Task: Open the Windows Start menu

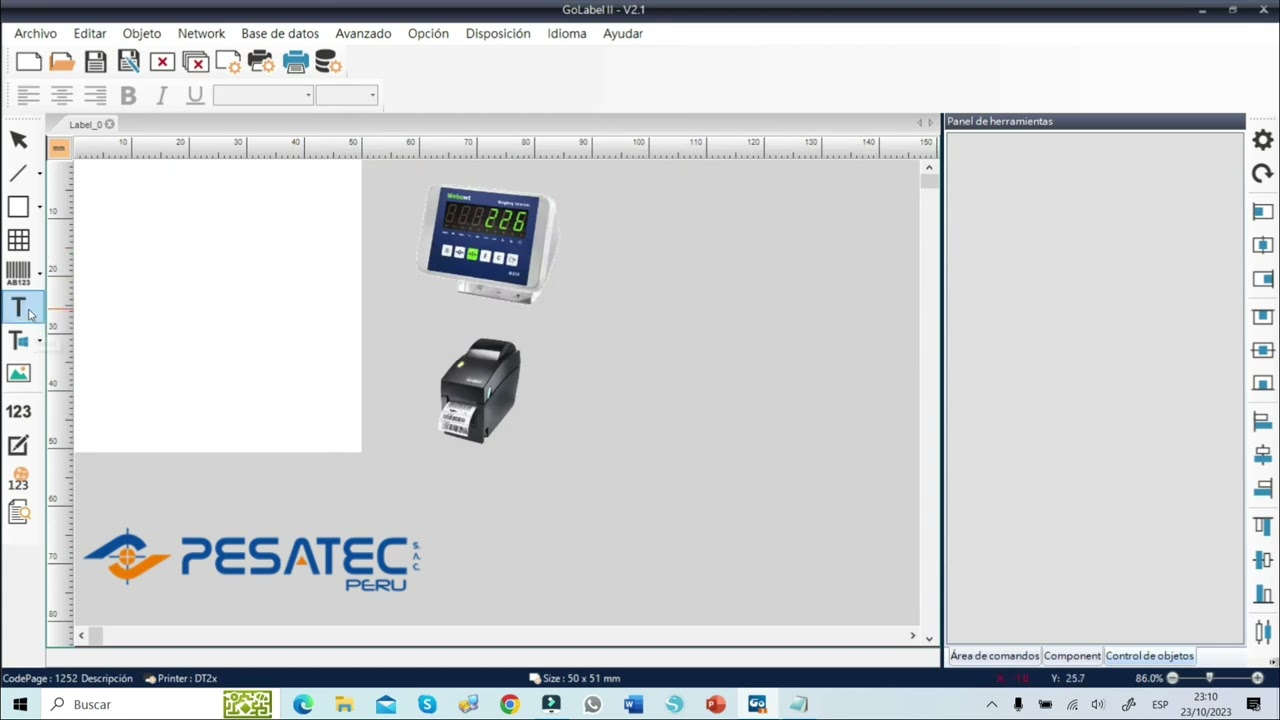Action: pos(20,704)
